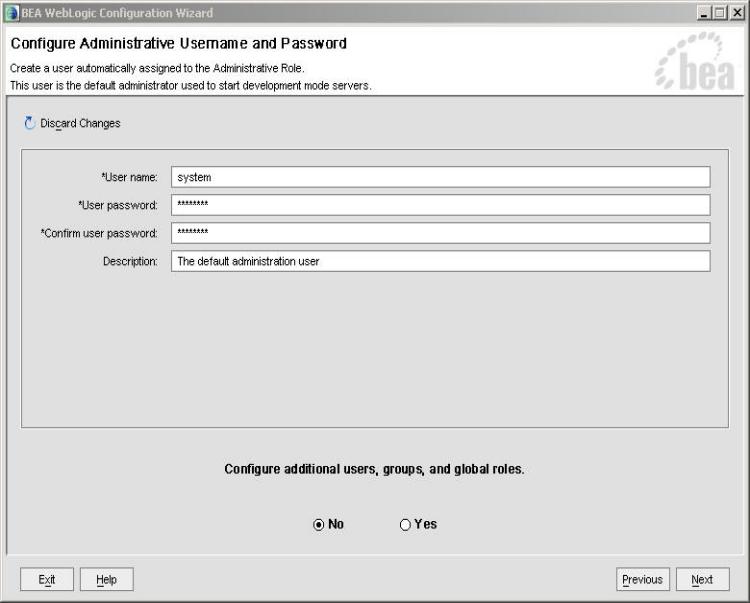Image resolution: width=750 pixels, height=603 pixels.
Task: Proceed with the Next button
Action: (703, 579)
